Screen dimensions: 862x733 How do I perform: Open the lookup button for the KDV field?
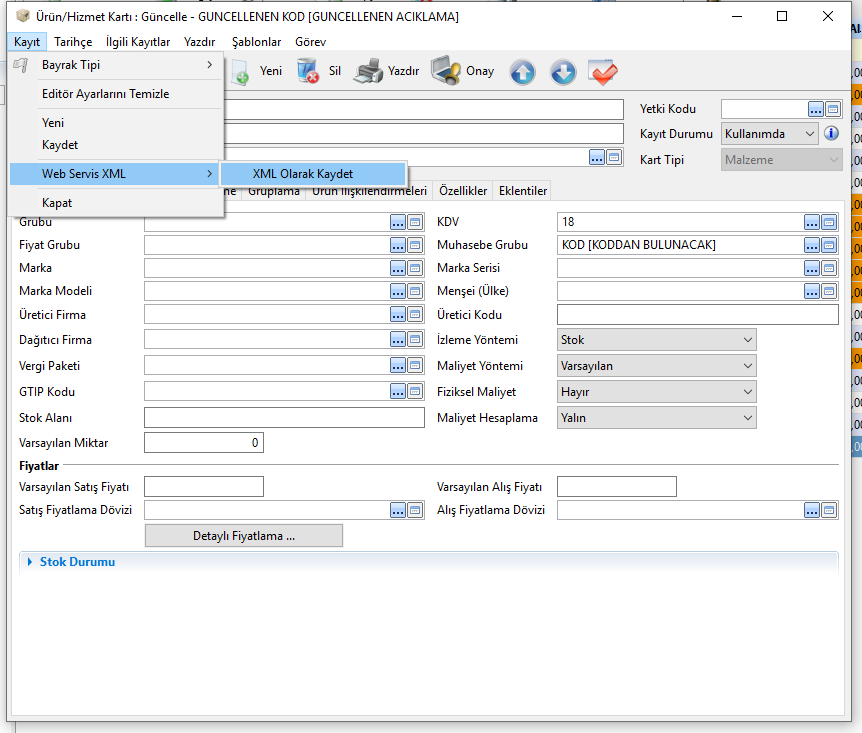(x=812, y=222)
